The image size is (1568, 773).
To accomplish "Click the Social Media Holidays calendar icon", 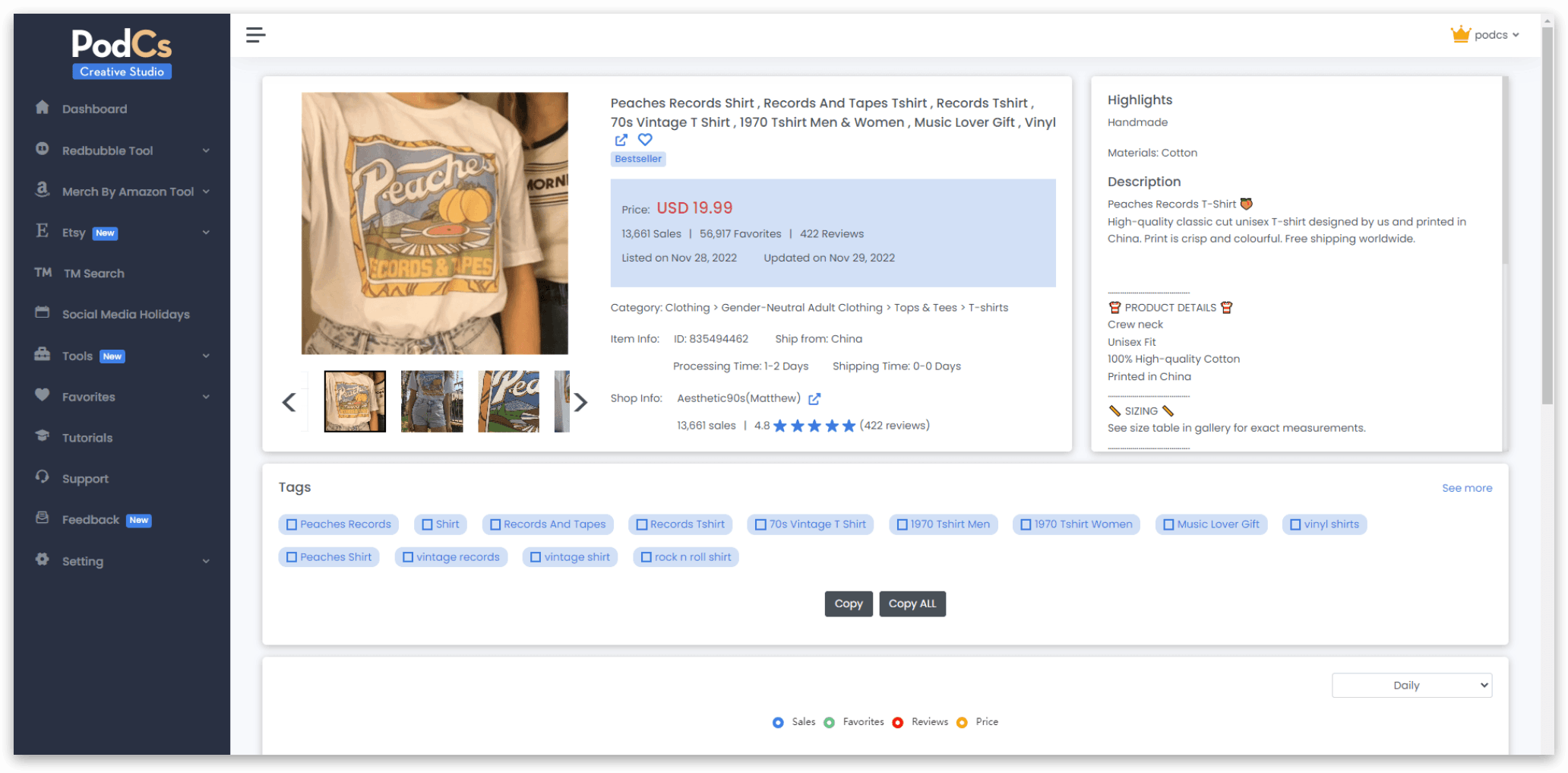I will (x=43, y=312).
